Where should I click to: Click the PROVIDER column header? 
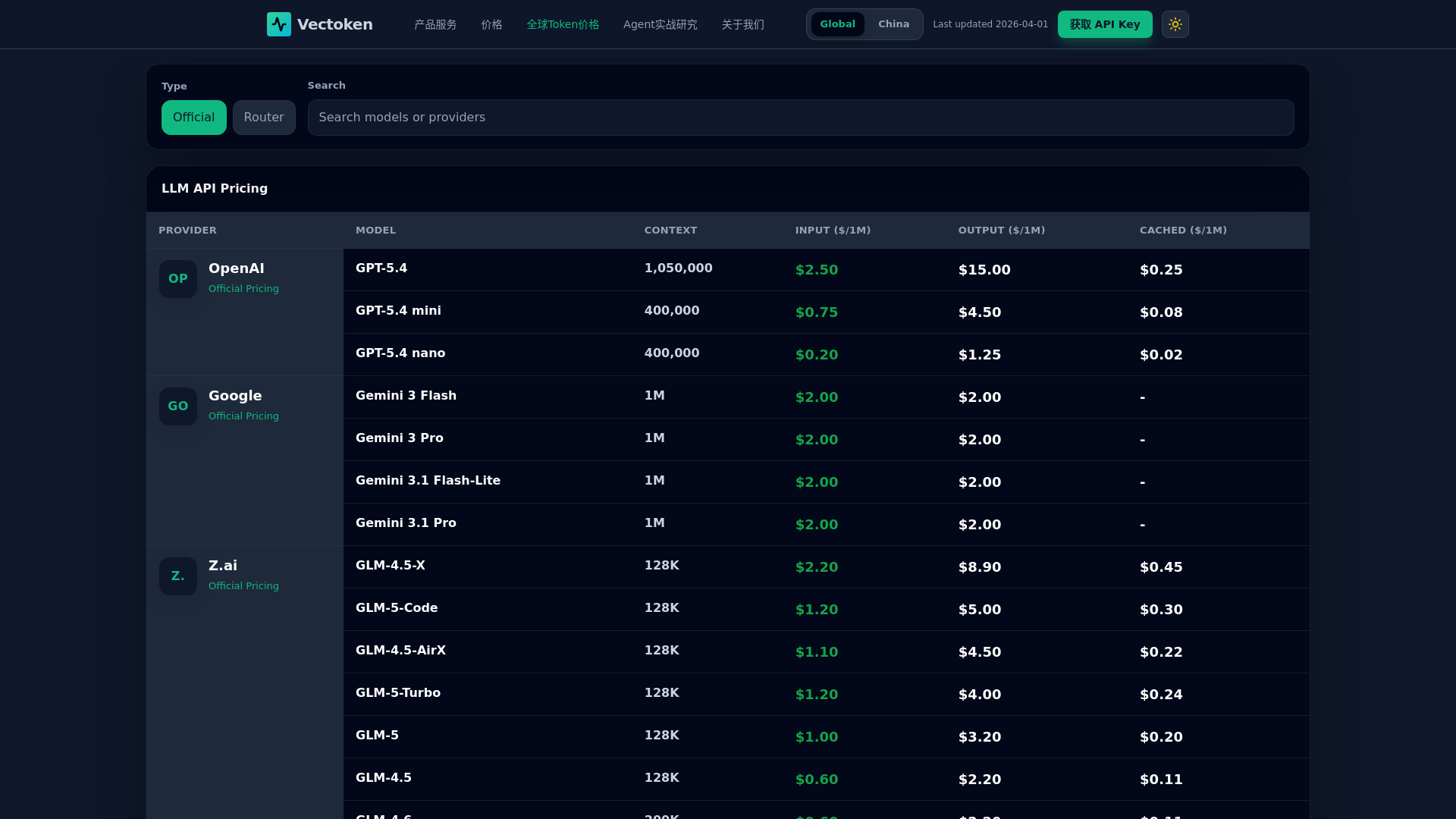tap(187, 231)
